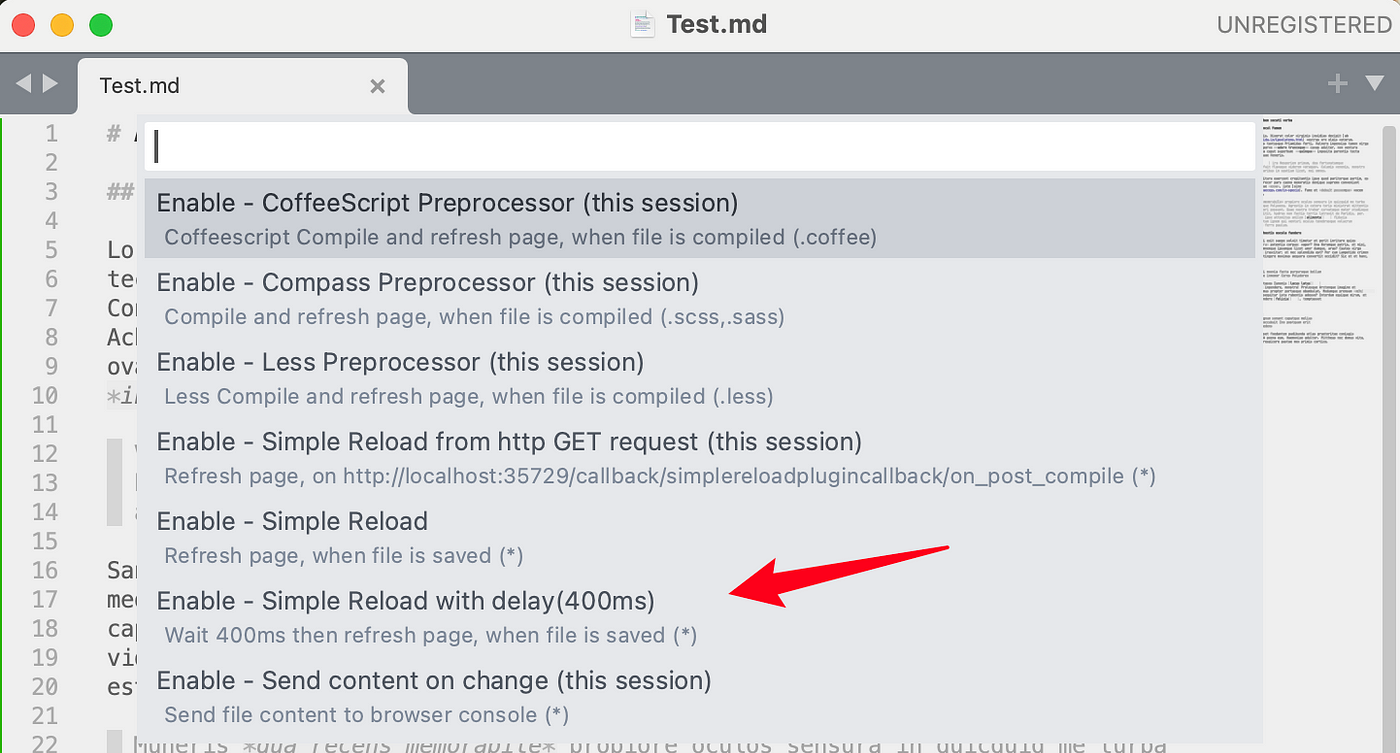This screenshot has height=753, width=1400.
Task: Enable Simple Reload from http GET request
Action: [x=700, y=458]
